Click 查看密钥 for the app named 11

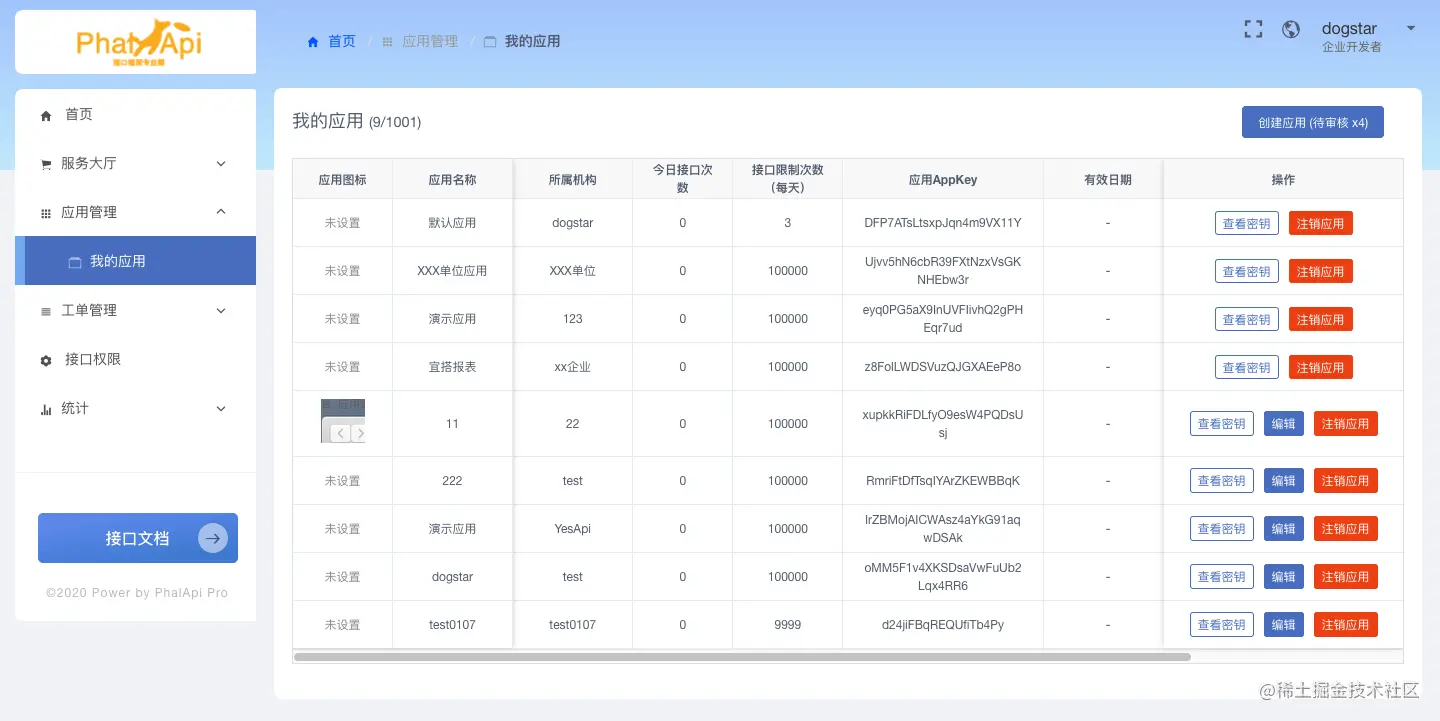pyautogui.click(x=1222, y=424)
